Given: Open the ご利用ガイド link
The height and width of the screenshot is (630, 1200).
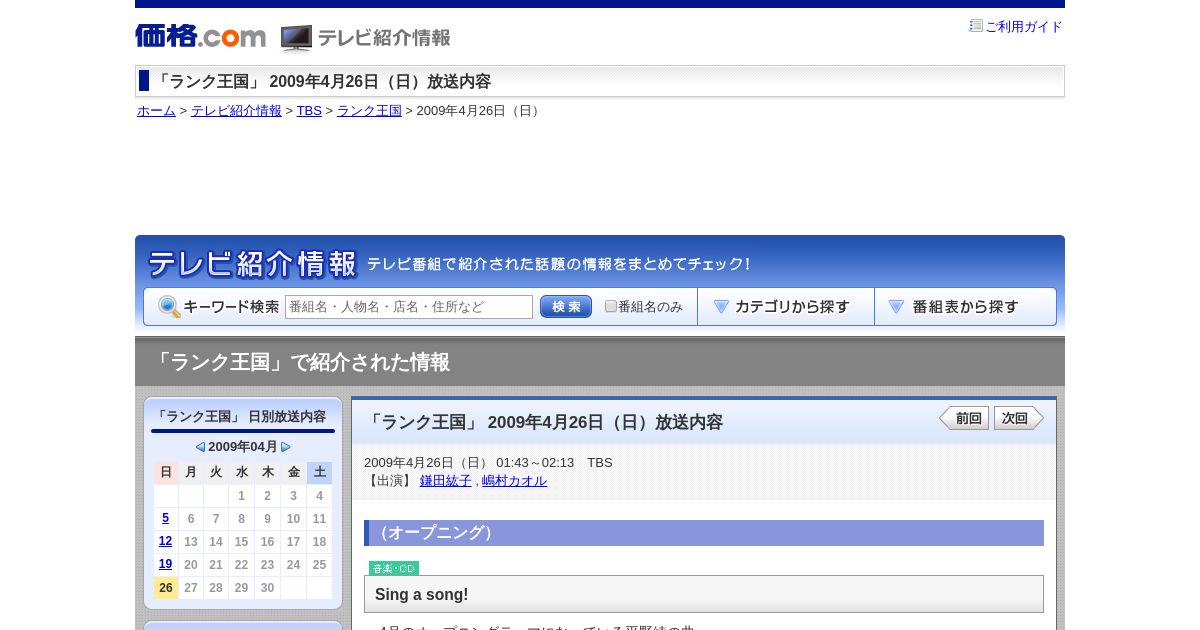Looking at the screenshot, I should 1024,27.
